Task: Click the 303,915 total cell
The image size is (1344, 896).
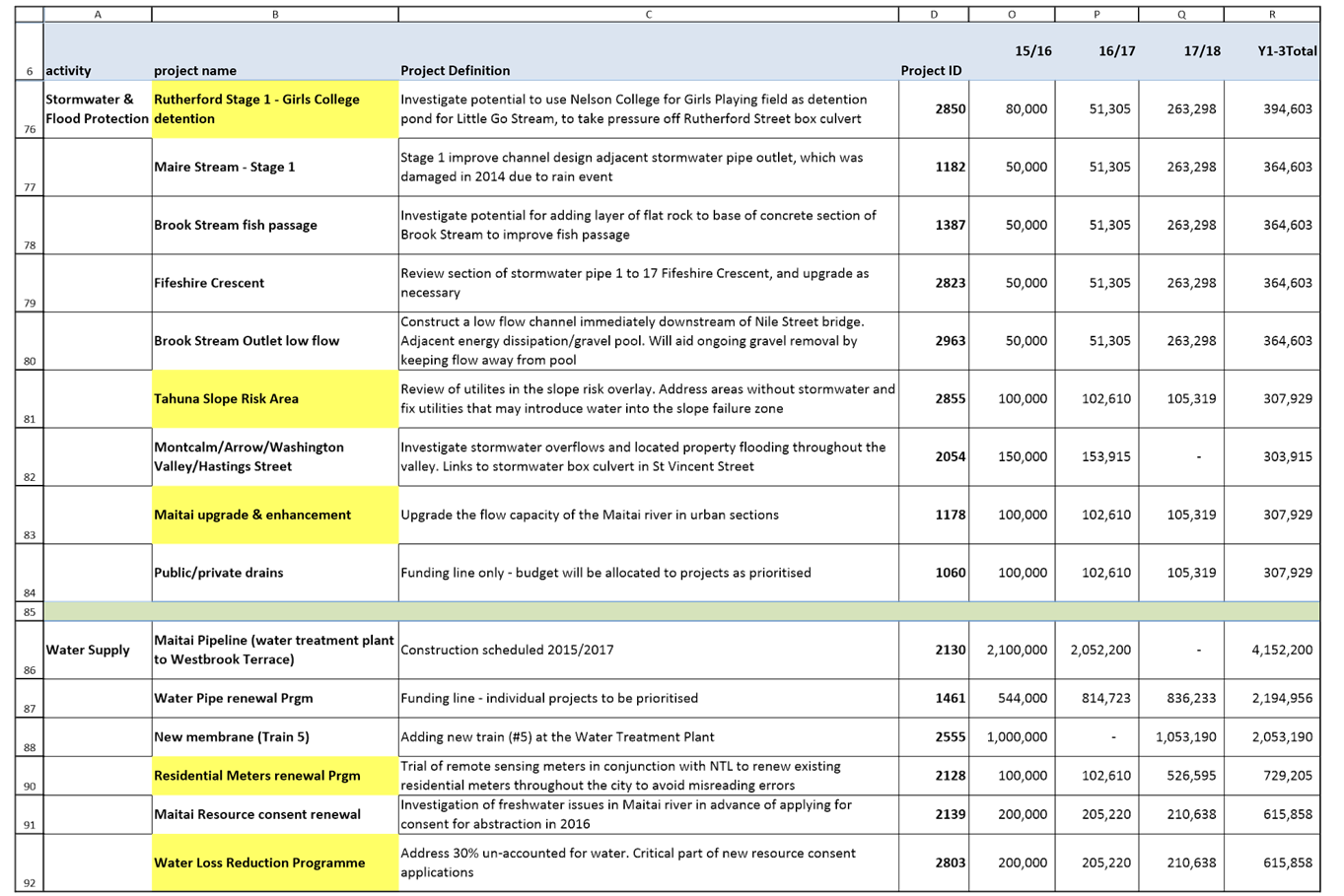Action: click(x=1272, y=456)
